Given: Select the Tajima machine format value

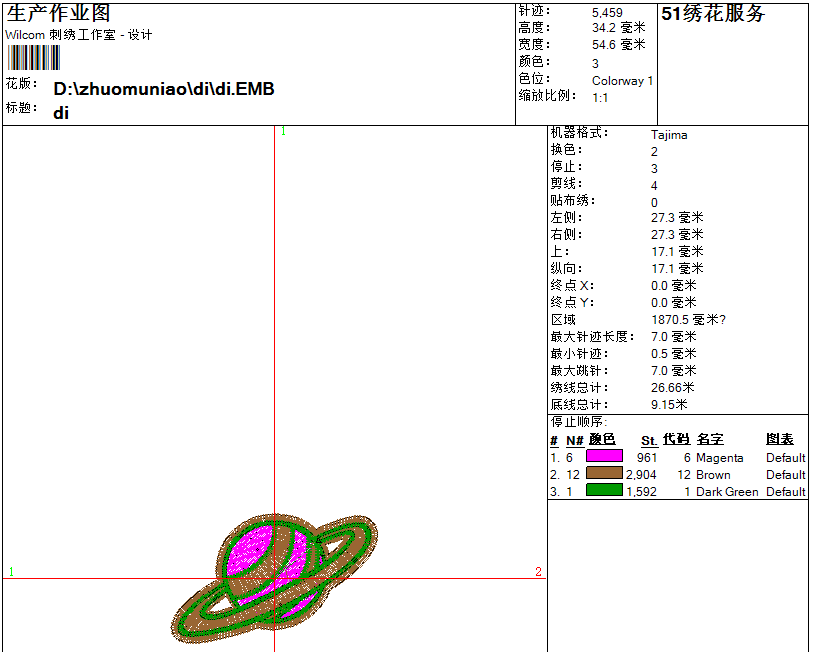Looking at the screenshot, I should point(669,134).
